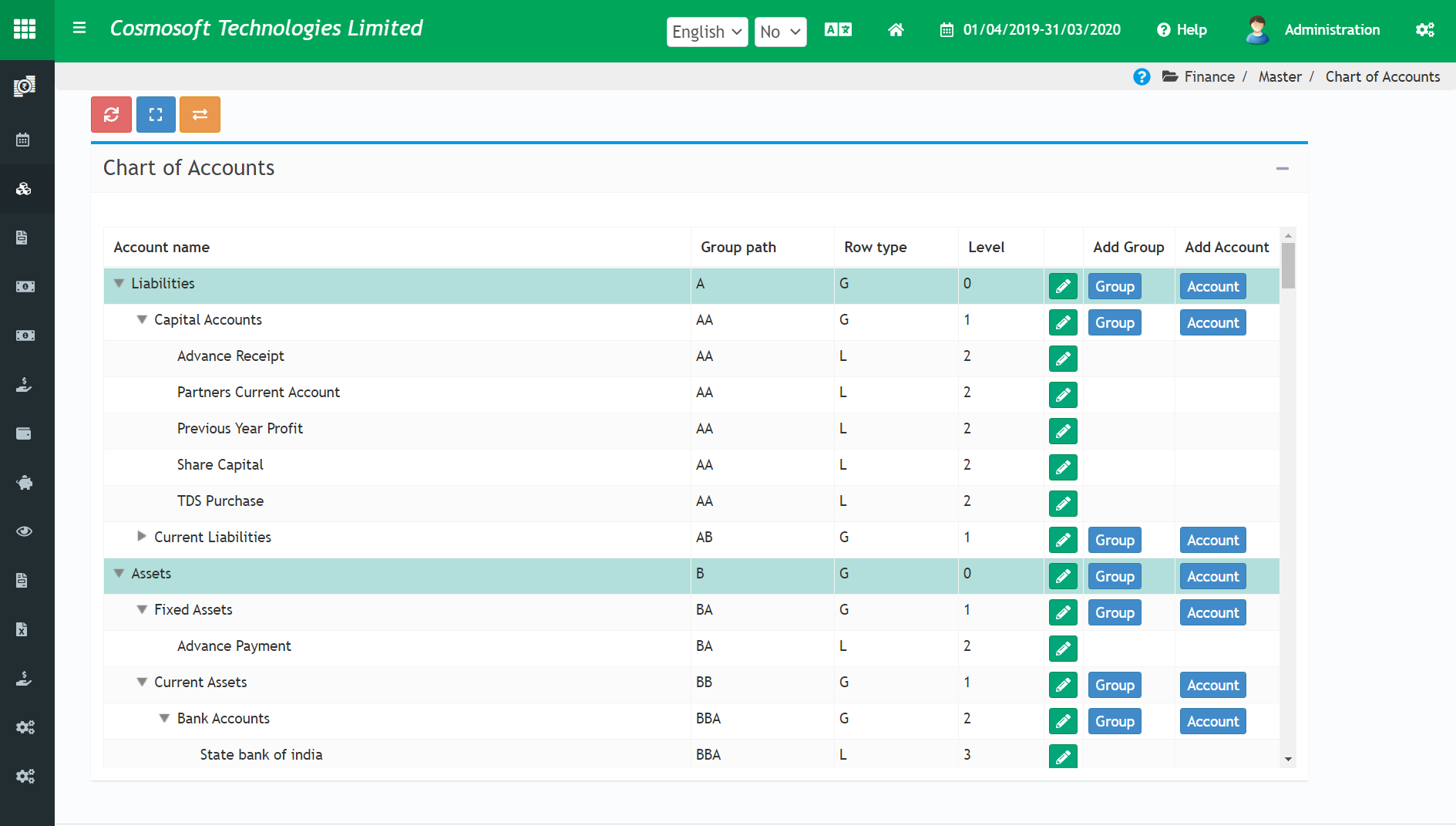Edit the Liabilities row with pencil icon

(x=1063, y=286)
